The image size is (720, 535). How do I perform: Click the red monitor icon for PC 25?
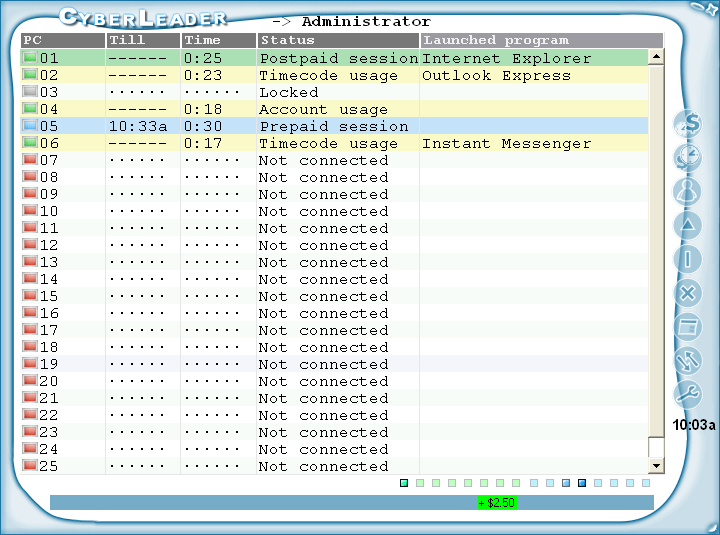tap(30, 465)
